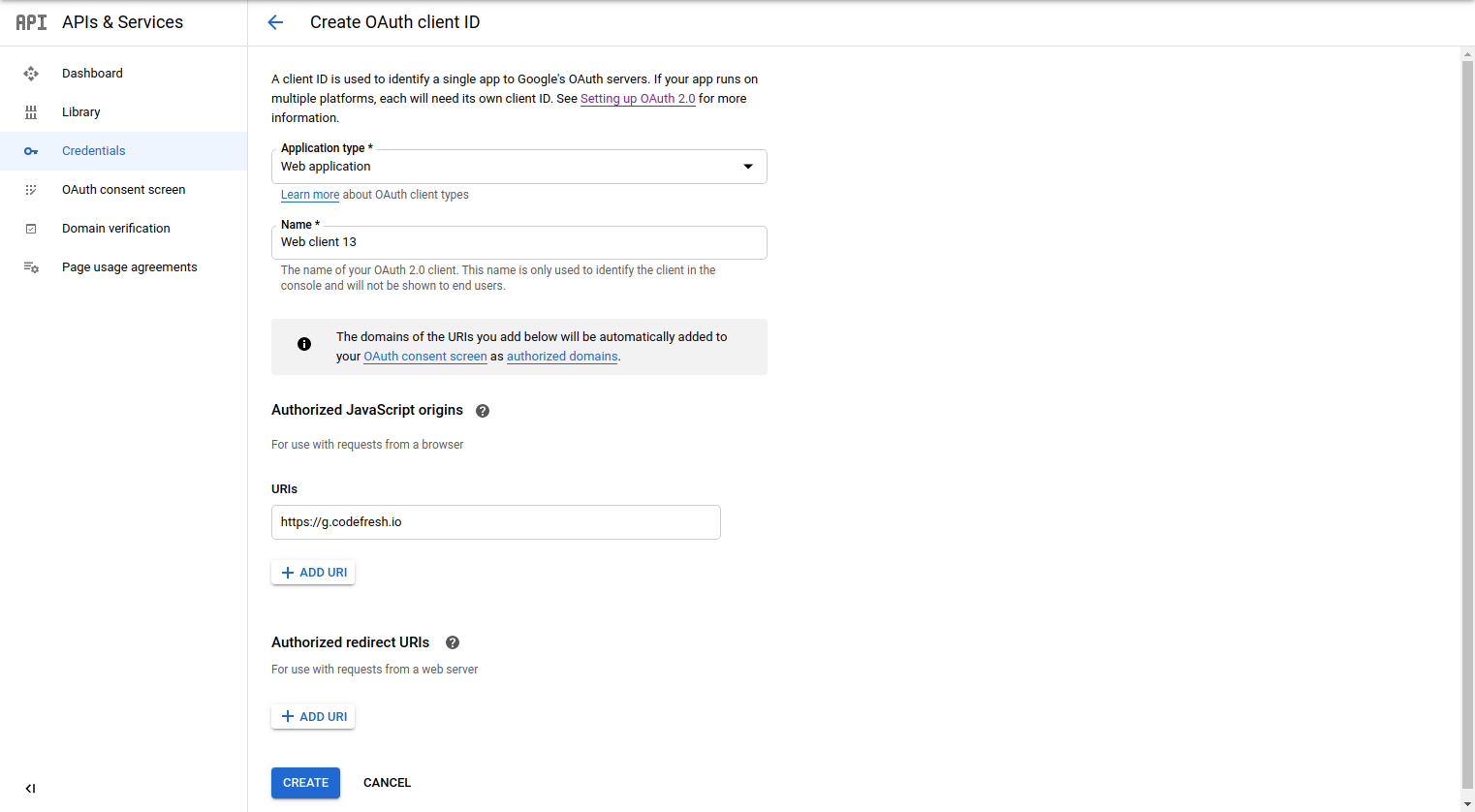Open help for Authorized JavaScript origins
This screenshot has width=1475, height=812.
tap(483, 411)
